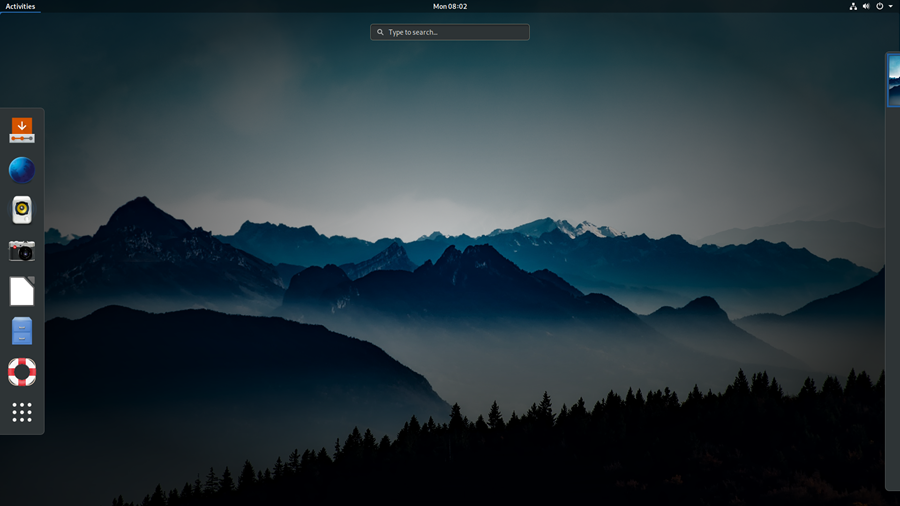Open the Mon 08:02 clock menu

click(450, 6)
